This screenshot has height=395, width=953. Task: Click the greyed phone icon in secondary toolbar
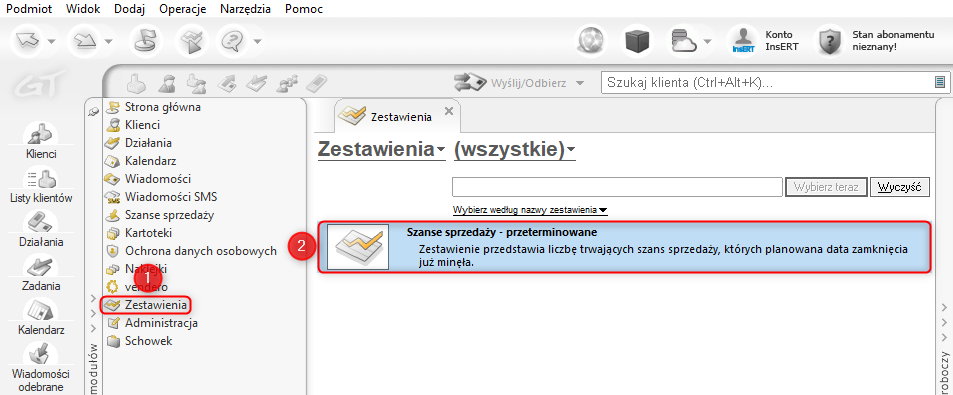point(316,83)
